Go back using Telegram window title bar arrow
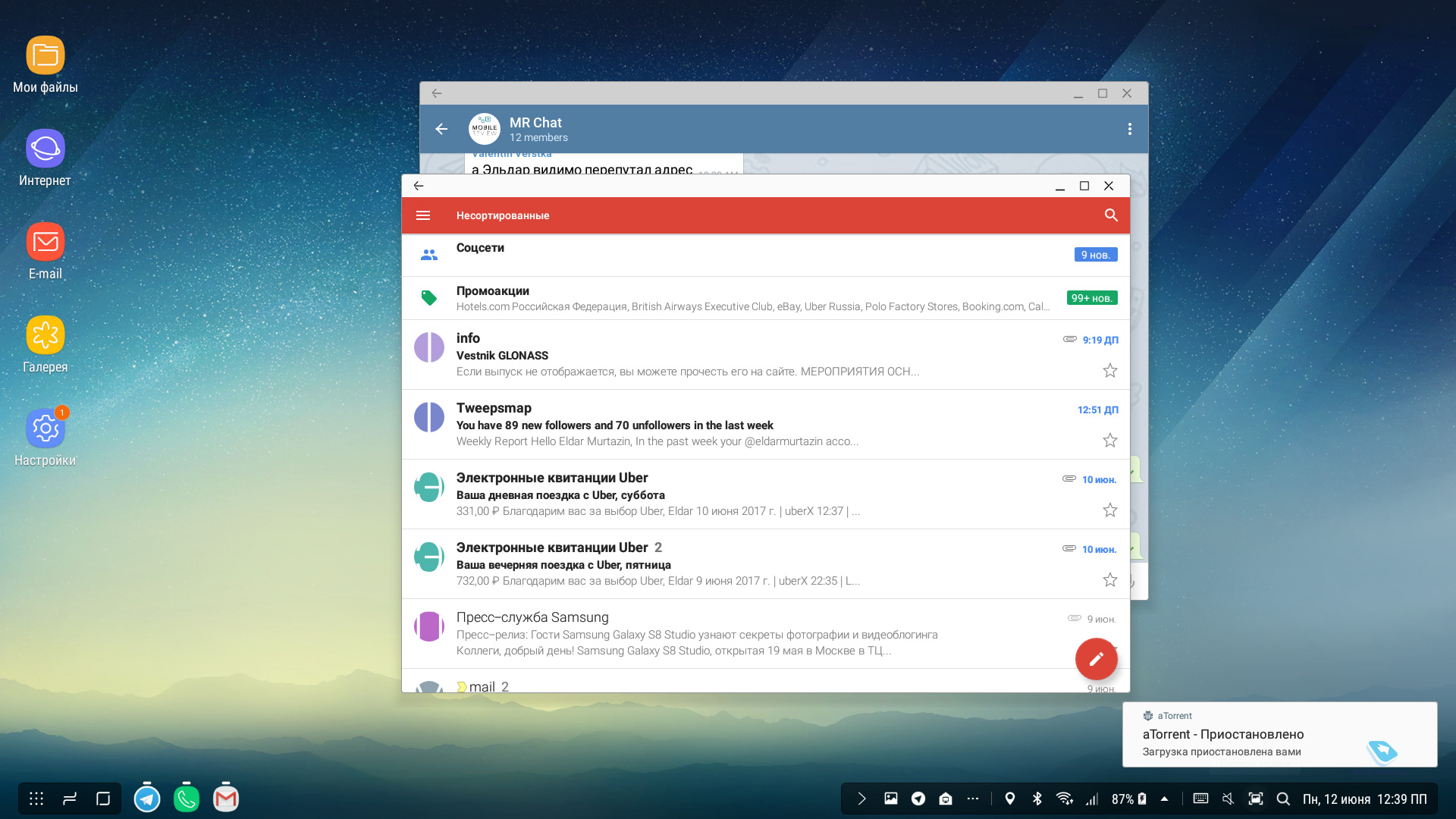The width and height of the screenshot is (1456, 819). 437,93
